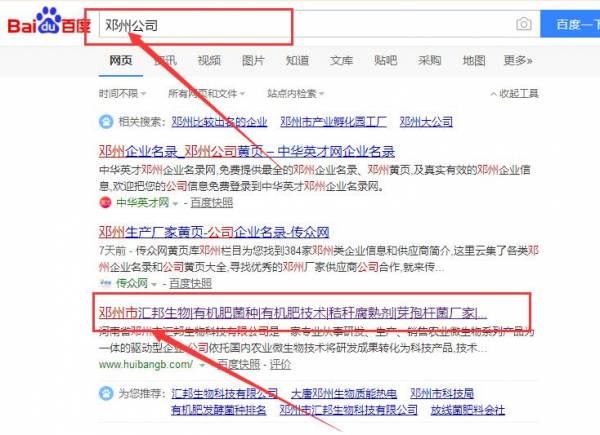Switch to the 视频 tab
Screen dimensions: 600x435
tap(209, 61)
